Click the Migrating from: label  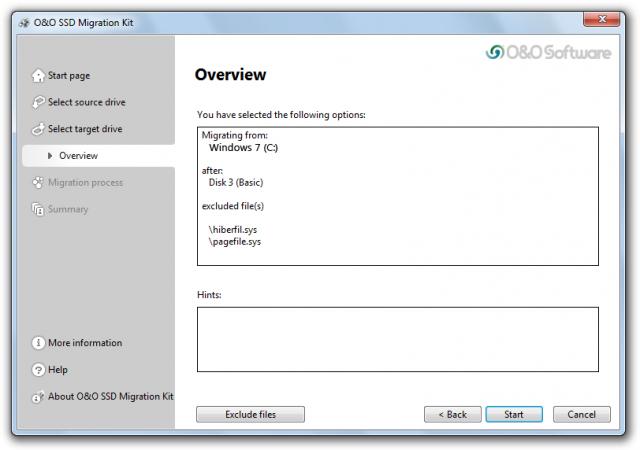(235, 135)
